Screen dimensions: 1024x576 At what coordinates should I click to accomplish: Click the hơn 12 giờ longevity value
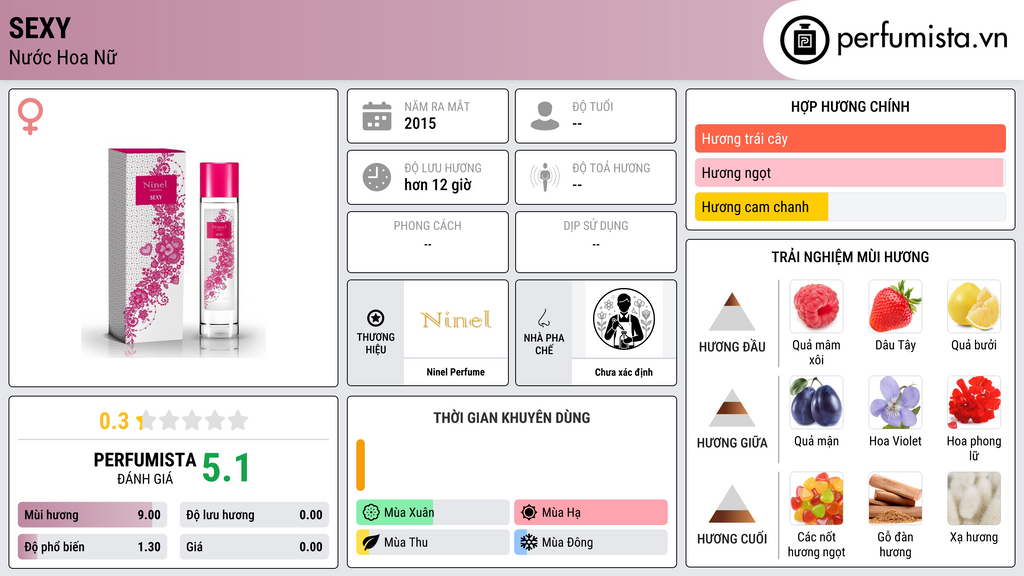[x=438, y=185]
